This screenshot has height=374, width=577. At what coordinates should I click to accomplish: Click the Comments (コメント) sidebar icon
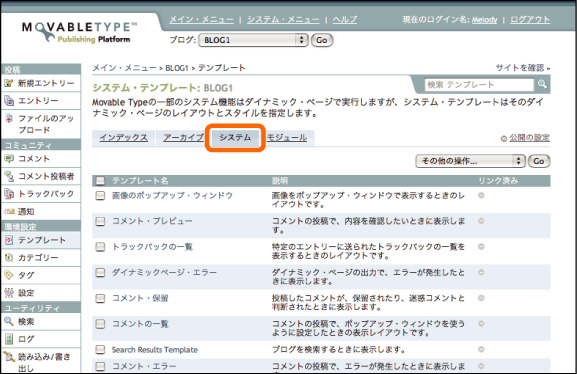coord(9,159)
